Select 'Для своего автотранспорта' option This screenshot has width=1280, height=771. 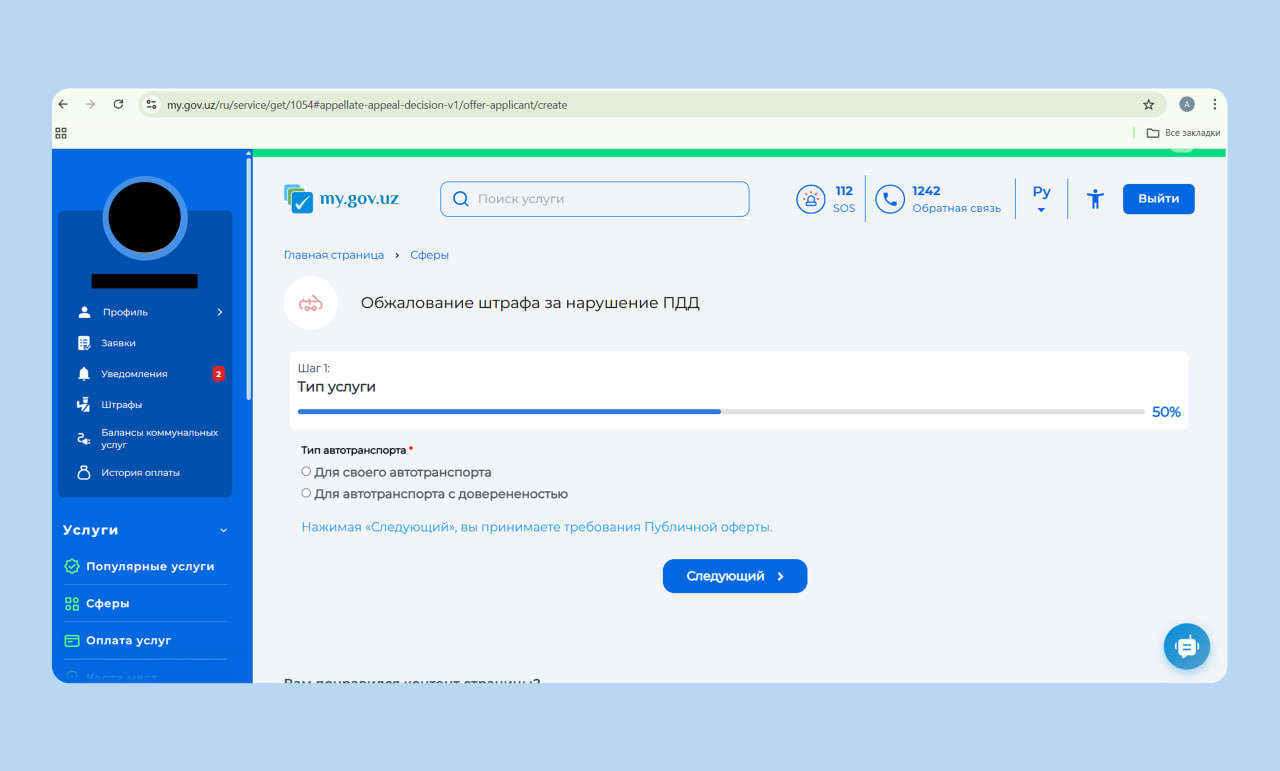[x=306, y=472]
